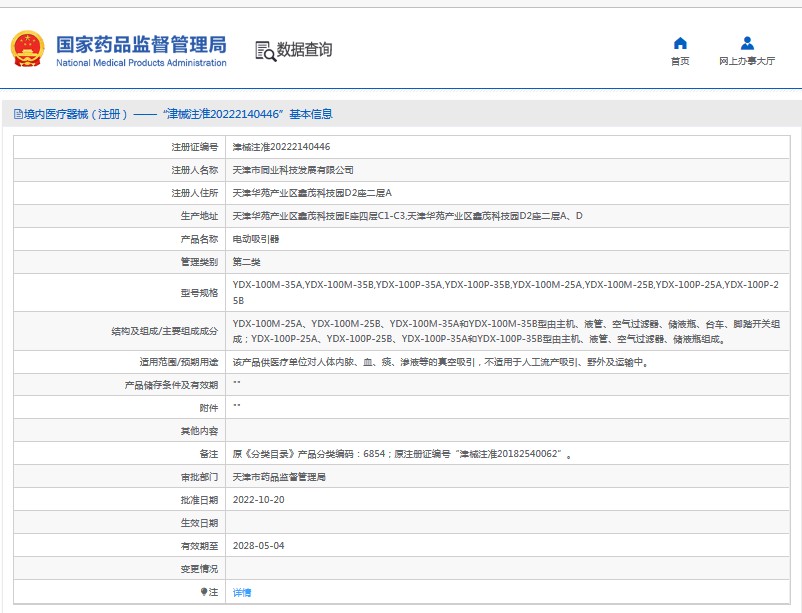Click the approval date 2022-10-20
The image size is (802, 613).
click(x=259, y=499)
